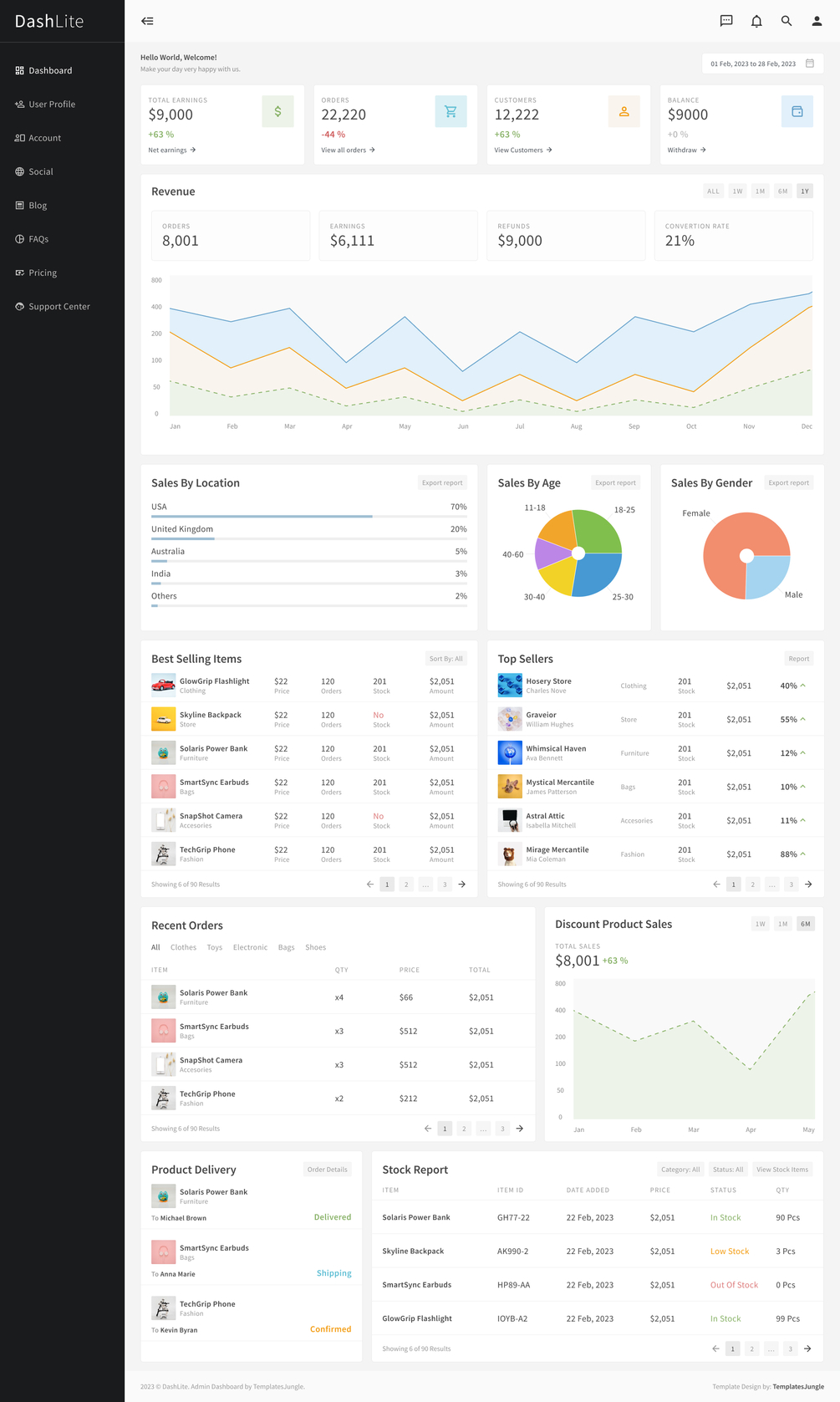Select the 1W range in Revenue
Image resolution: width=840 pixels, height=1402 pixels.
[x=737, y=191]
